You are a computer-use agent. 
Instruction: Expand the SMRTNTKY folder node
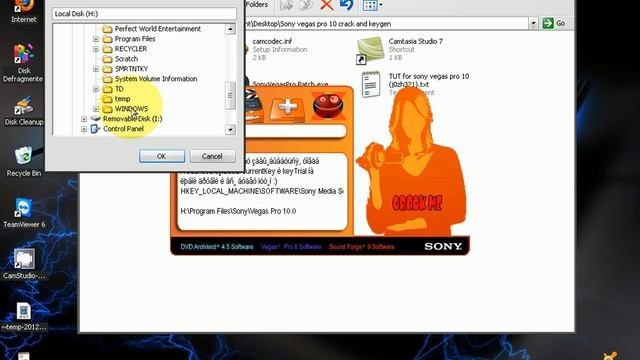tap(96, 69)
